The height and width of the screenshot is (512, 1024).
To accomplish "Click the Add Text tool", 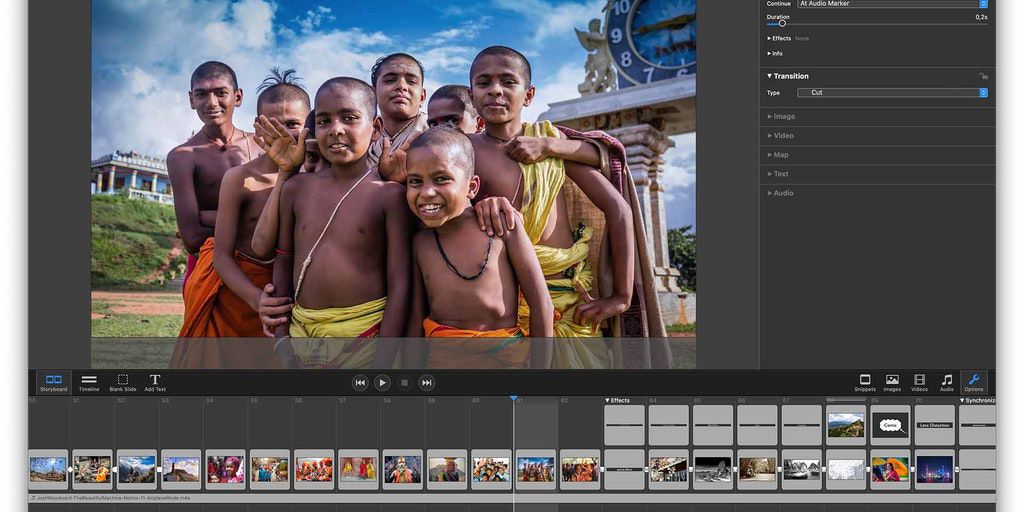I will point(155,382).
